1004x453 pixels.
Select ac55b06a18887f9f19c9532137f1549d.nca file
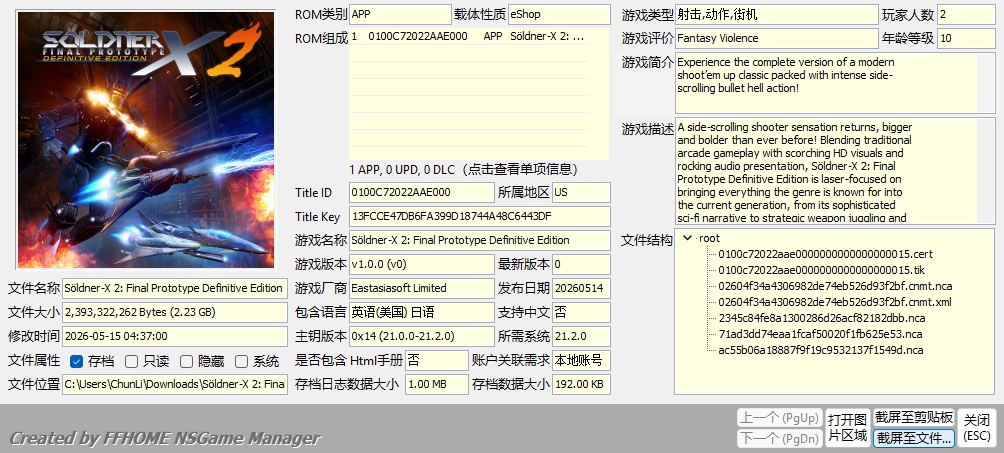(x=820, y=350)
